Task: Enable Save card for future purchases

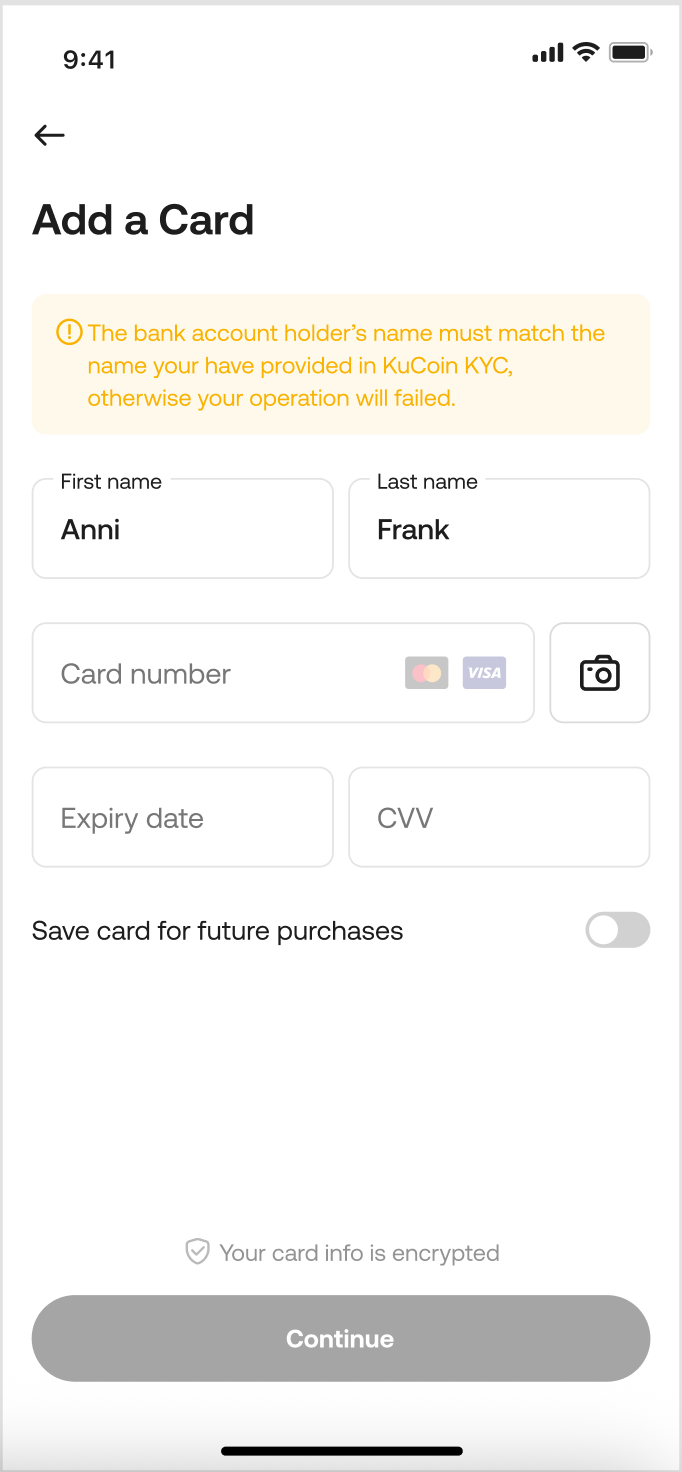Action: 617,930
